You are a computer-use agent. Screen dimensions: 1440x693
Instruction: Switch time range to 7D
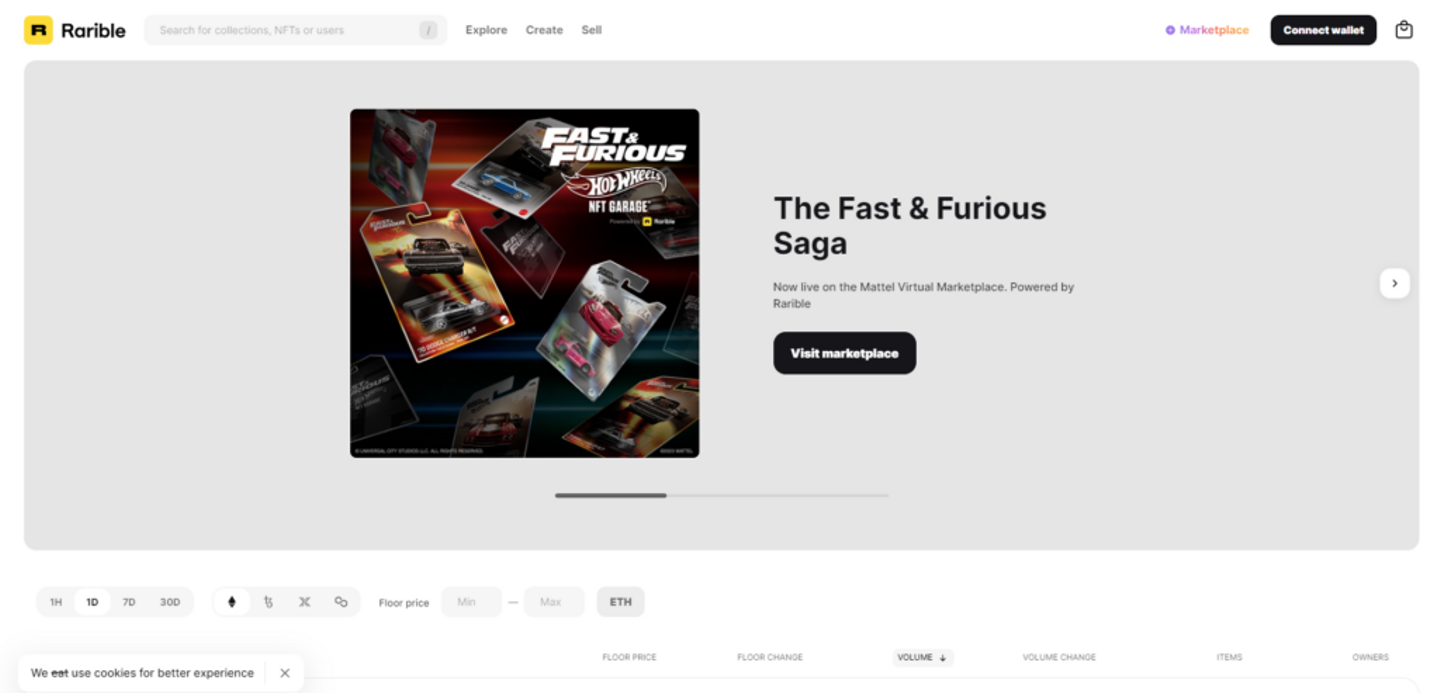point(129,602)
